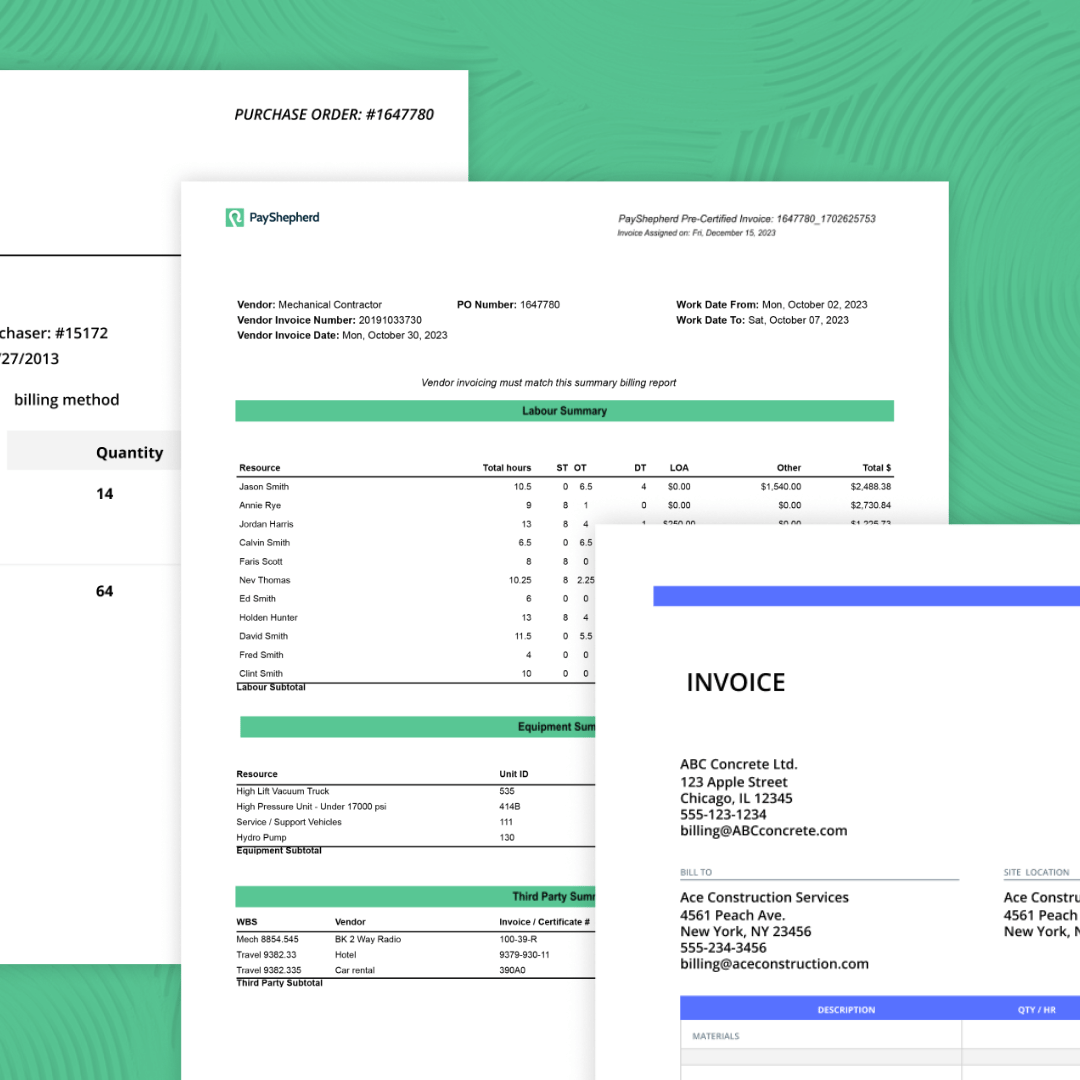1080x1080 pixels.
Task: Click the Equipment Summary green header bar
Action: pyautogui.click(x=417, y=727)
